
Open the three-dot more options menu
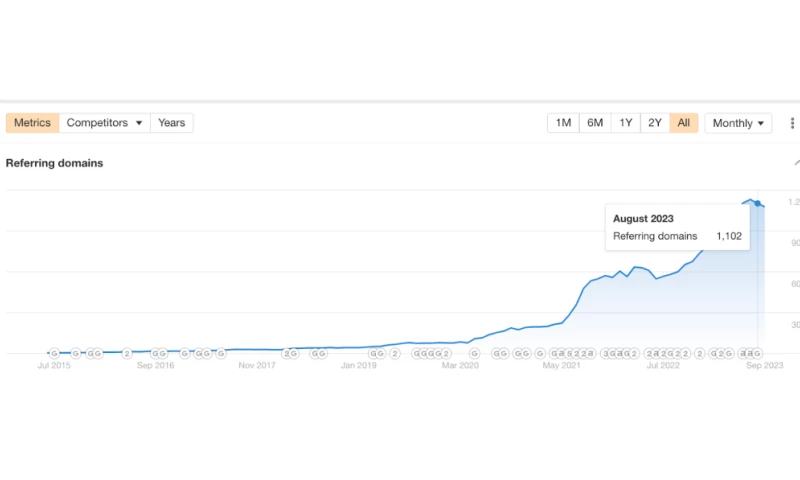793,123
